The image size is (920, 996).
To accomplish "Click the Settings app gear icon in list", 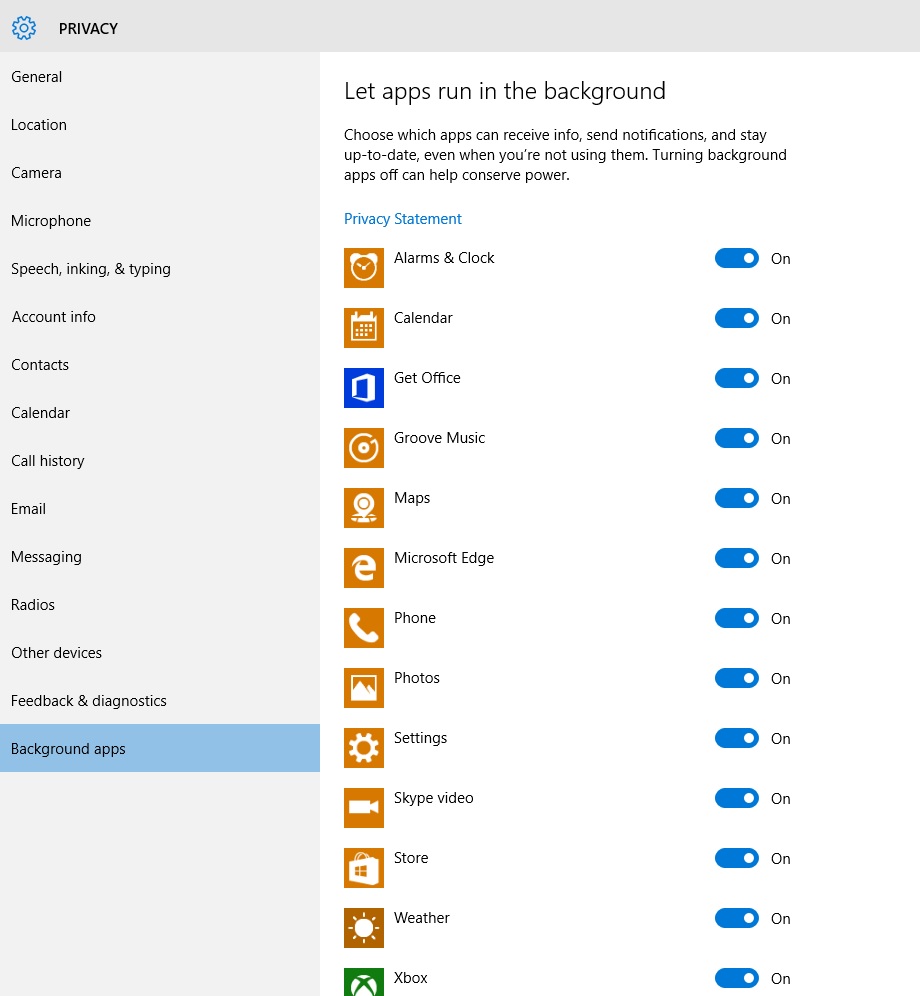I will point(363,748).
